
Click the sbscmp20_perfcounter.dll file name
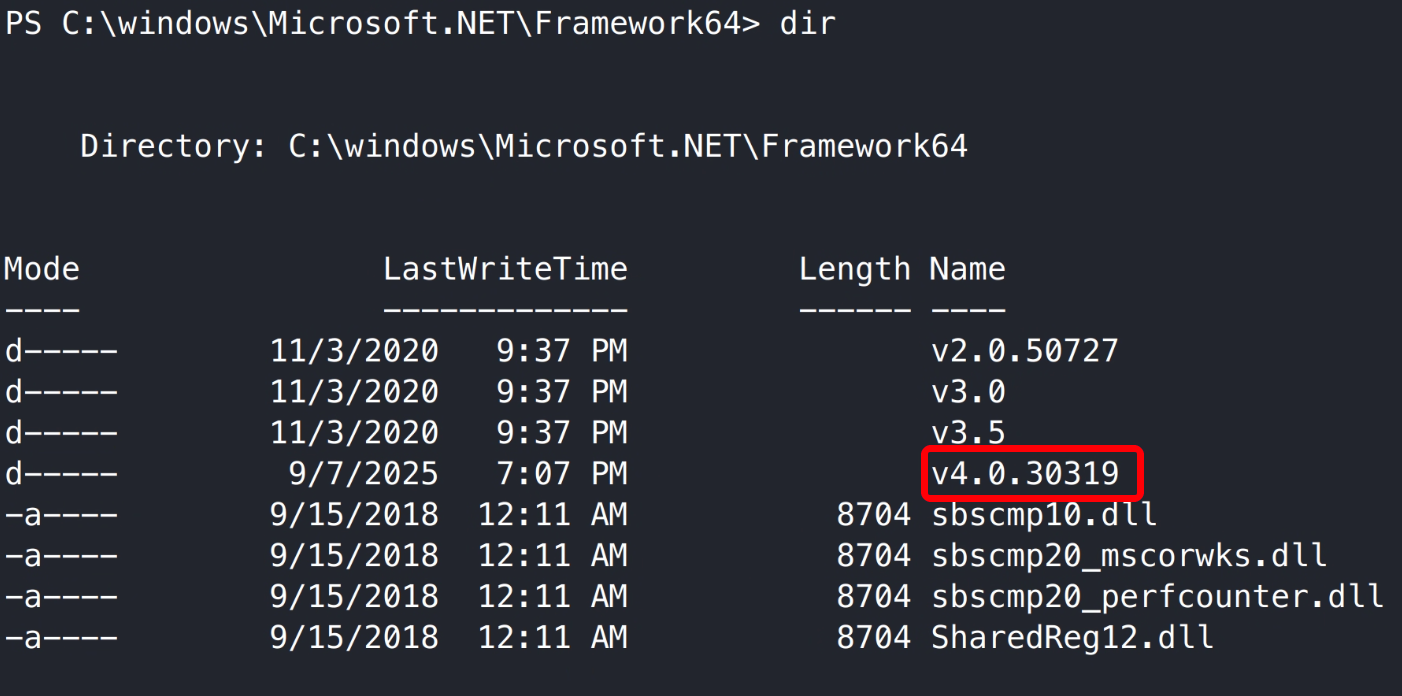(x=1157, y=596)
